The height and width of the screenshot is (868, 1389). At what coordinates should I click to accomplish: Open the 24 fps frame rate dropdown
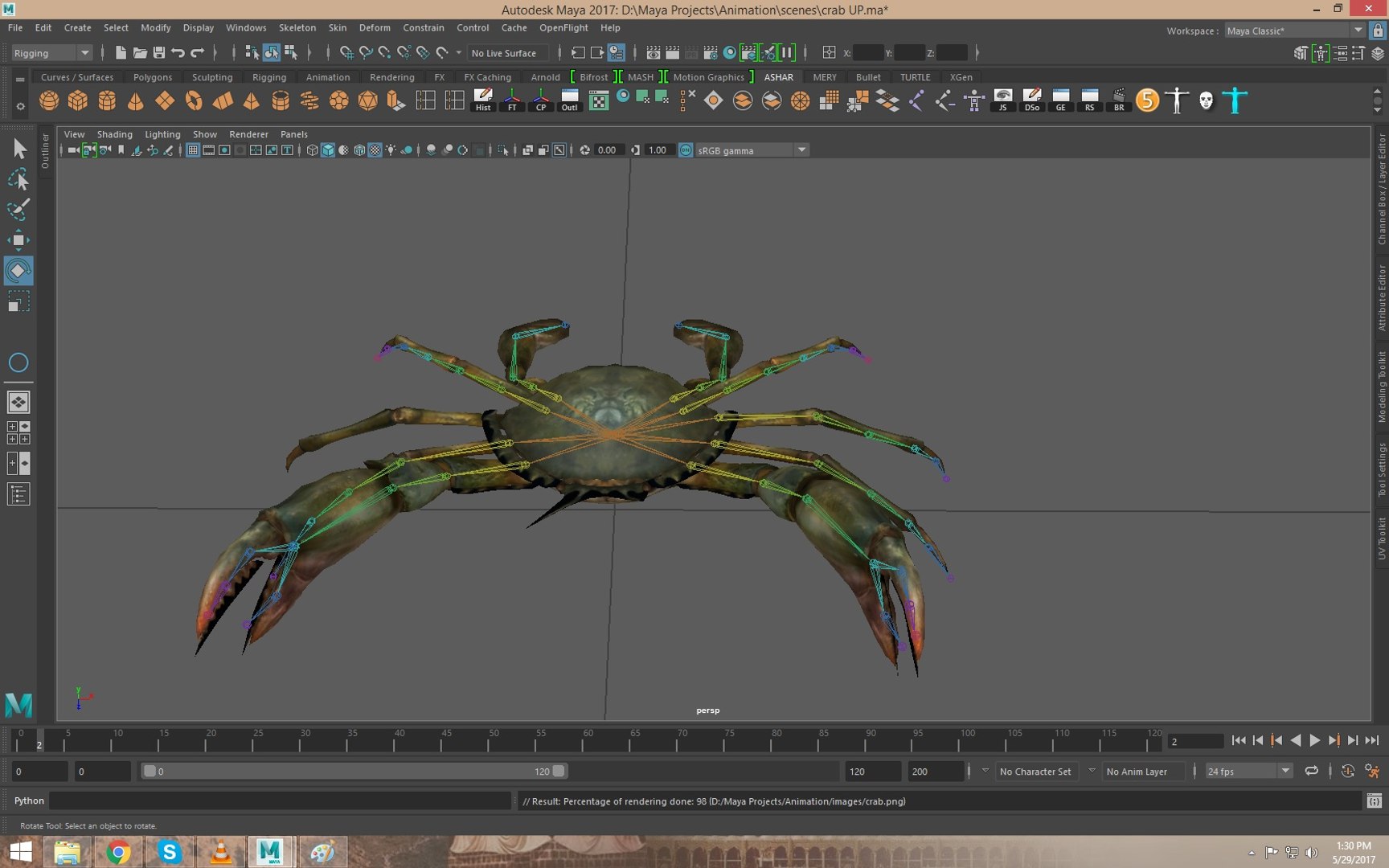click(x=1248, y=772)
